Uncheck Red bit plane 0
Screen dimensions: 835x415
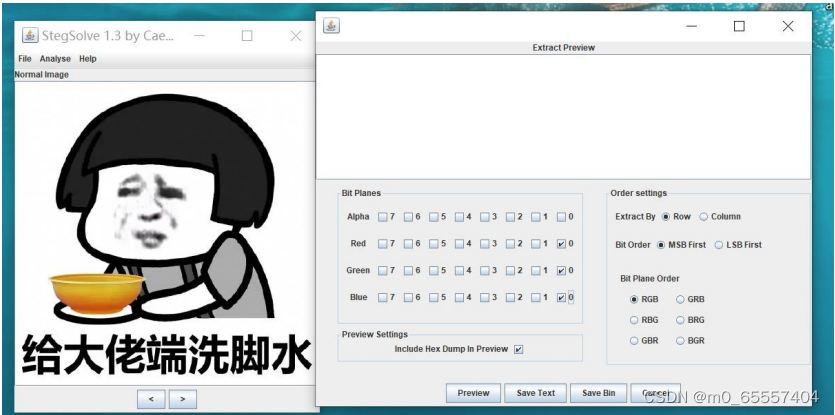coord(561,243)
